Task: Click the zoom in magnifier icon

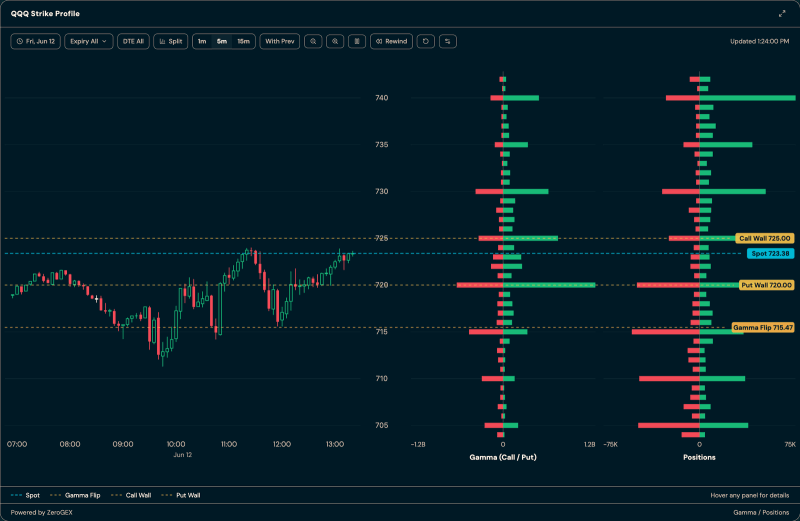Action: 335,41
